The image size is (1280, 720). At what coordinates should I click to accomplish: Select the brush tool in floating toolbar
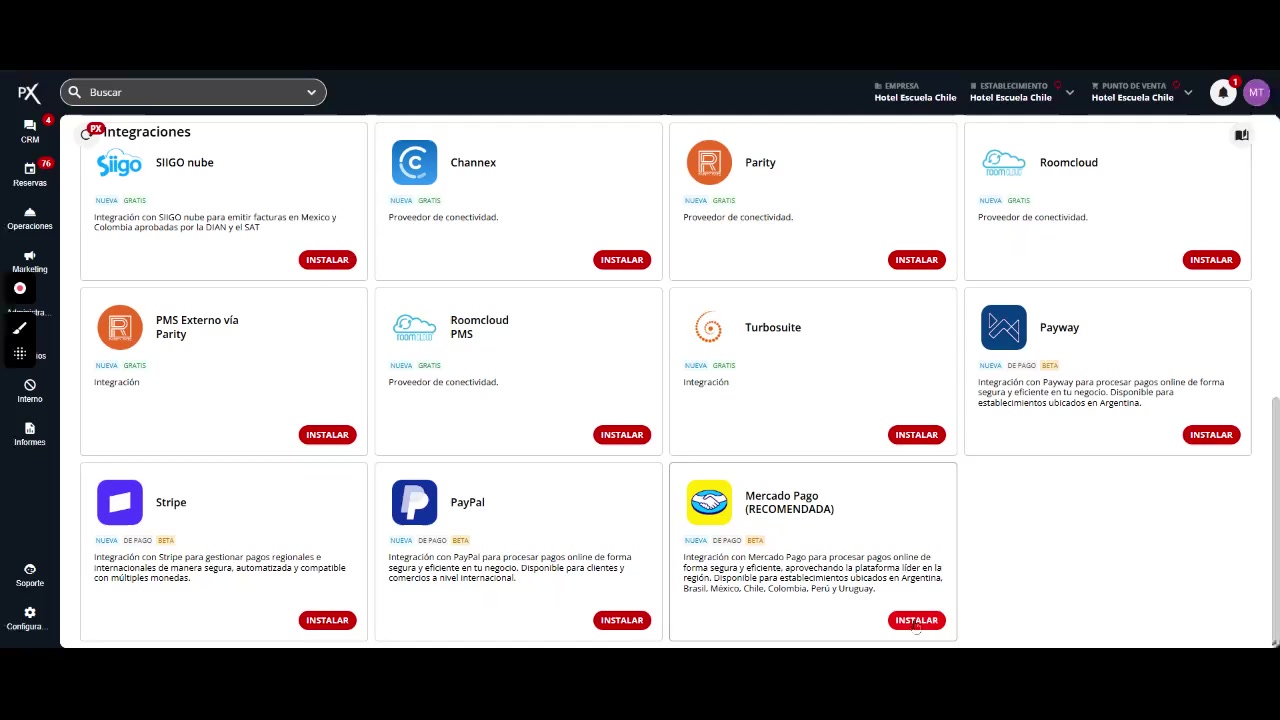(x=20, y=329)
